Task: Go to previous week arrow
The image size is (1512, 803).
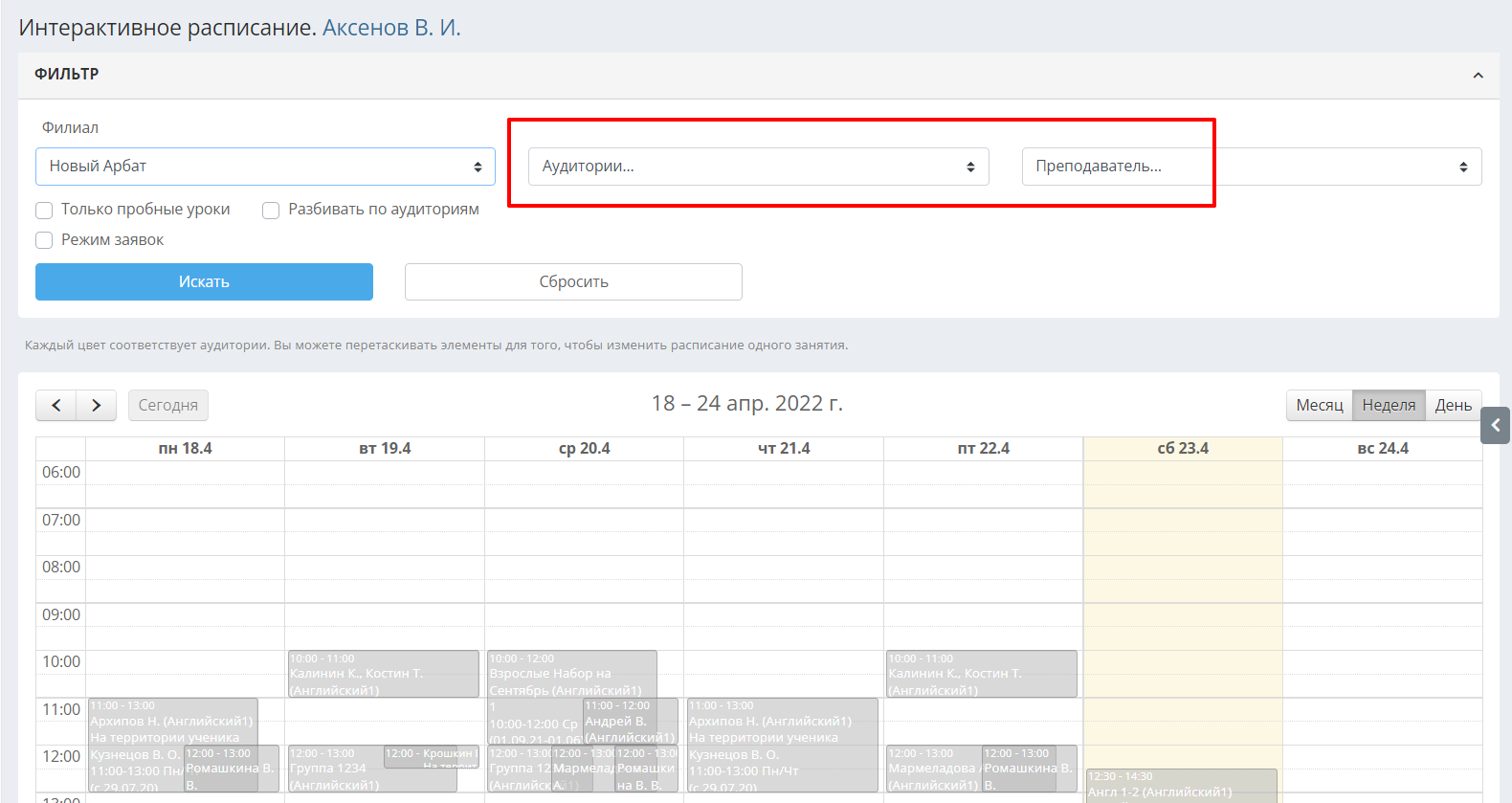Action: 56,405
